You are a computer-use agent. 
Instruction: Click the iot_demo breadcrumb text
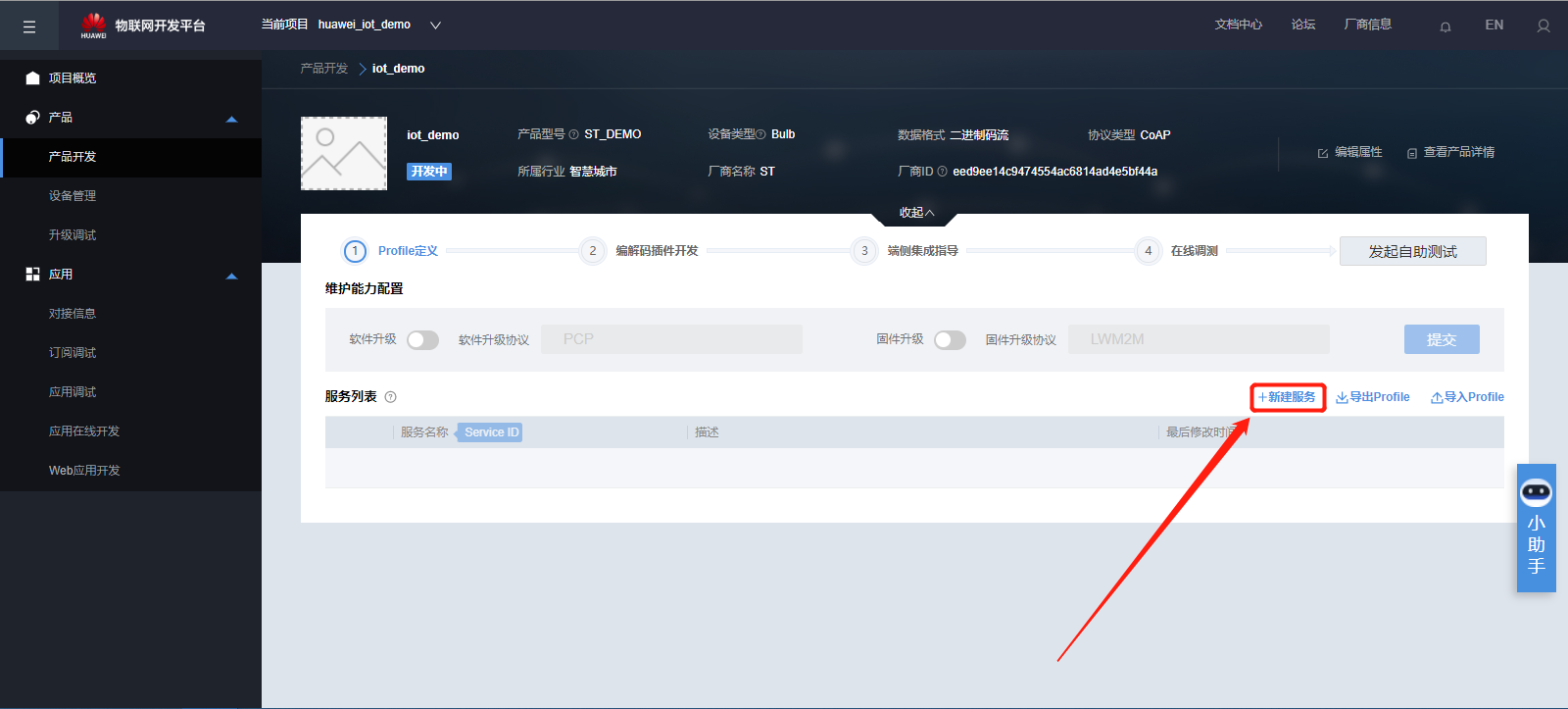click(x=399, y=69)
